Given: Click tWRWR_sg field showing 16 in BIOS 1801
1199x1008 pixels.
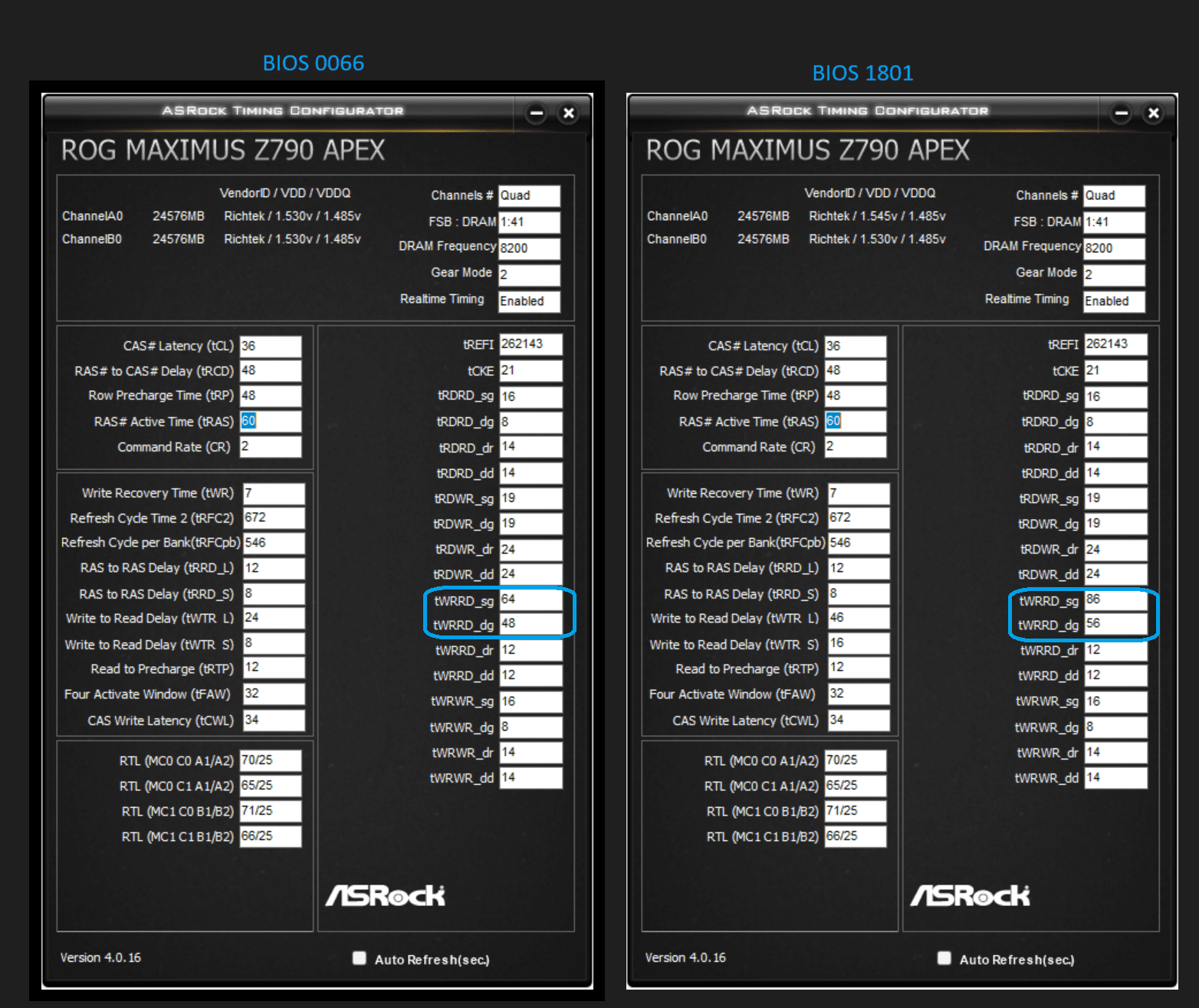Looking at the screenshot, I should click(1115, 702).
